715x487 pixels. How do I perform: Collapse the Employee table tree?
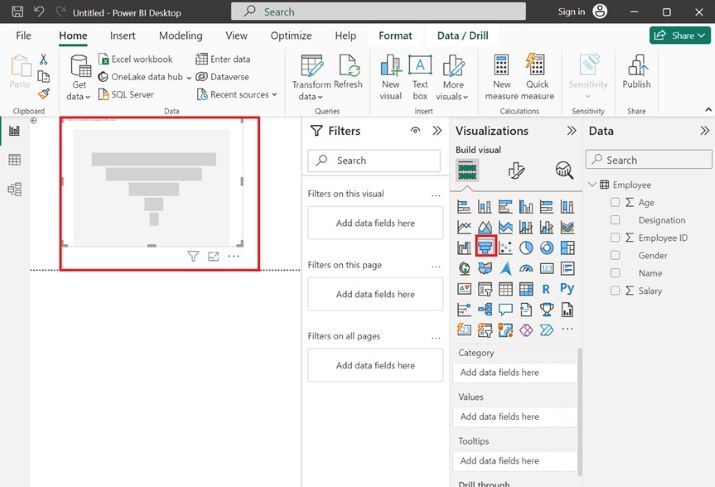click(592, 184)
